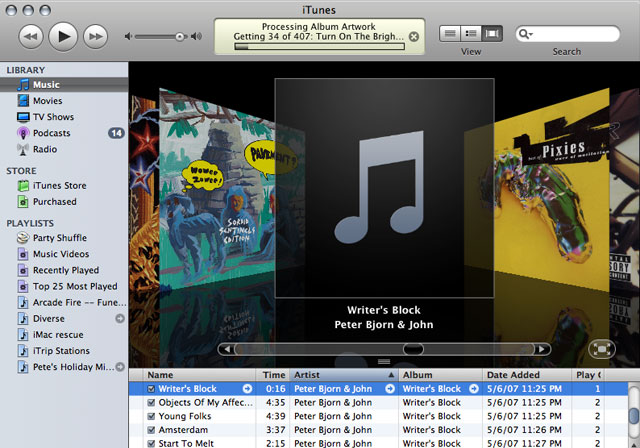Image resolution: width=640 pixels, height=448 pixels.
Task: Sort by the Time column
Action: click(x=273, y=375)
